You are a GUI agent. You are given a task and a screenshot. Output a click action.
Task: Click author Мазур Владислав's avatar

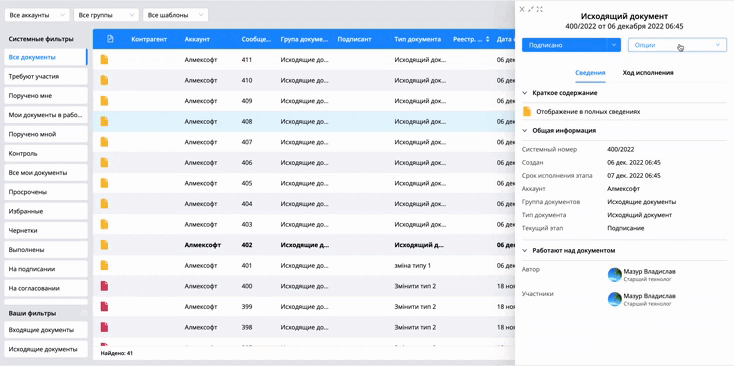pyautogui.click(x=615, y=275)
